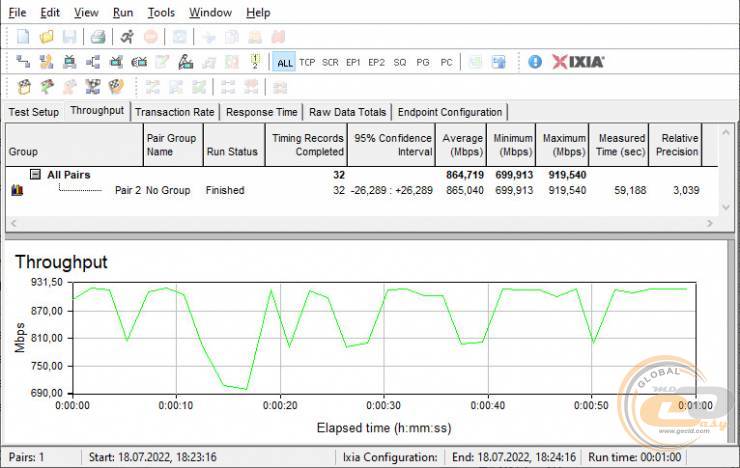
Task: Toggle the SQ filter button
Action: 399,62
